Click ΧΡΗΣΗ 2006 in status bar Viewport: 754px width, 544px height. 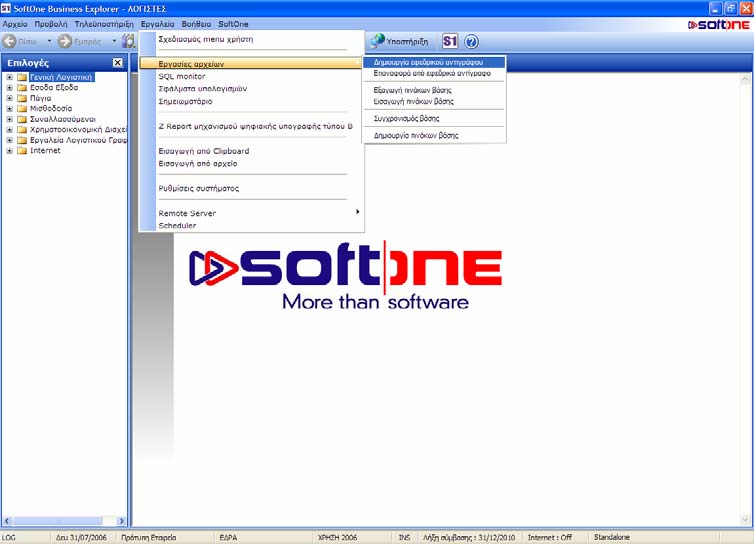[x=337, y=538]
